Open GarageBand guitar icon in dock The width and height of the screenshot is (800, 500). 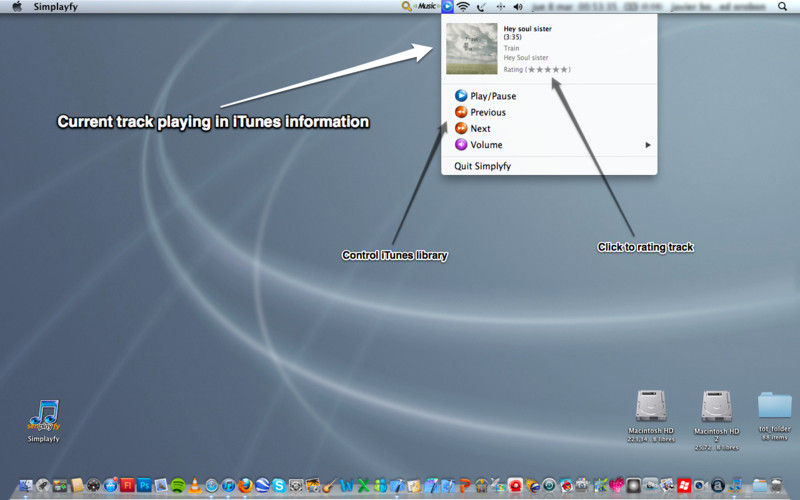(329, 486)
